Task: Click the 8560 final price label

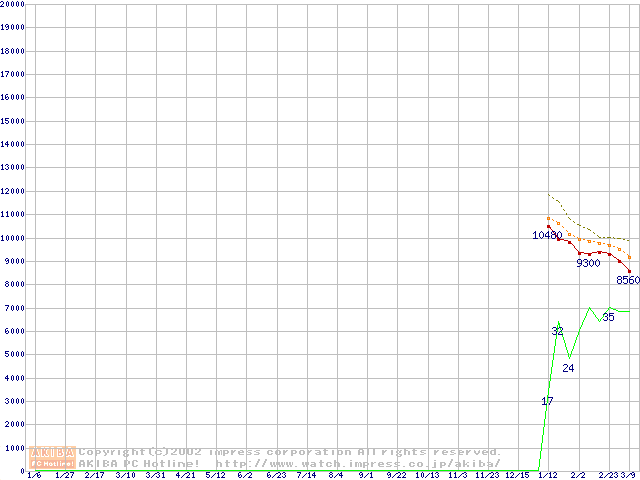Action: coord(627,281)
